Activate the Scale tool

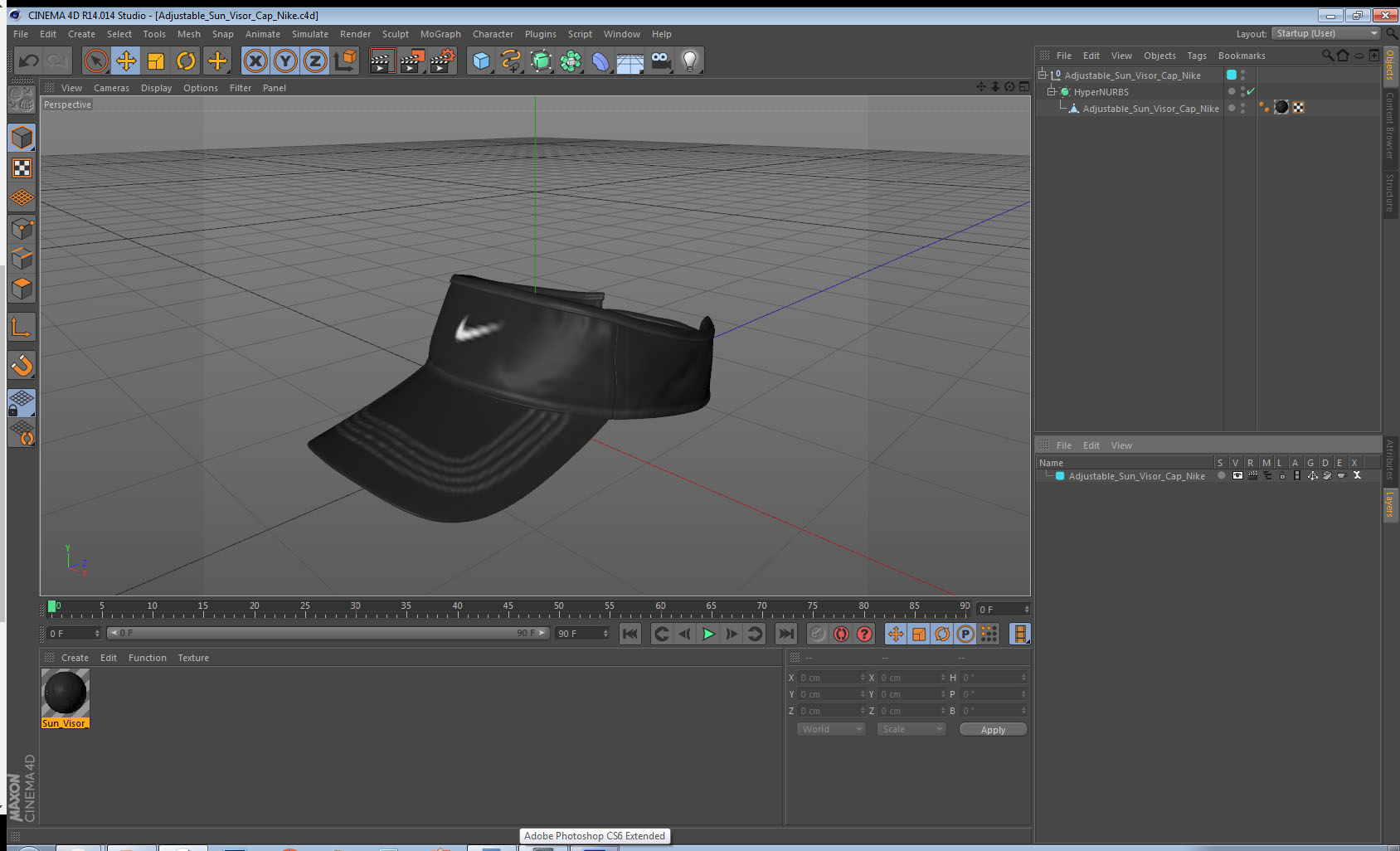156,61
